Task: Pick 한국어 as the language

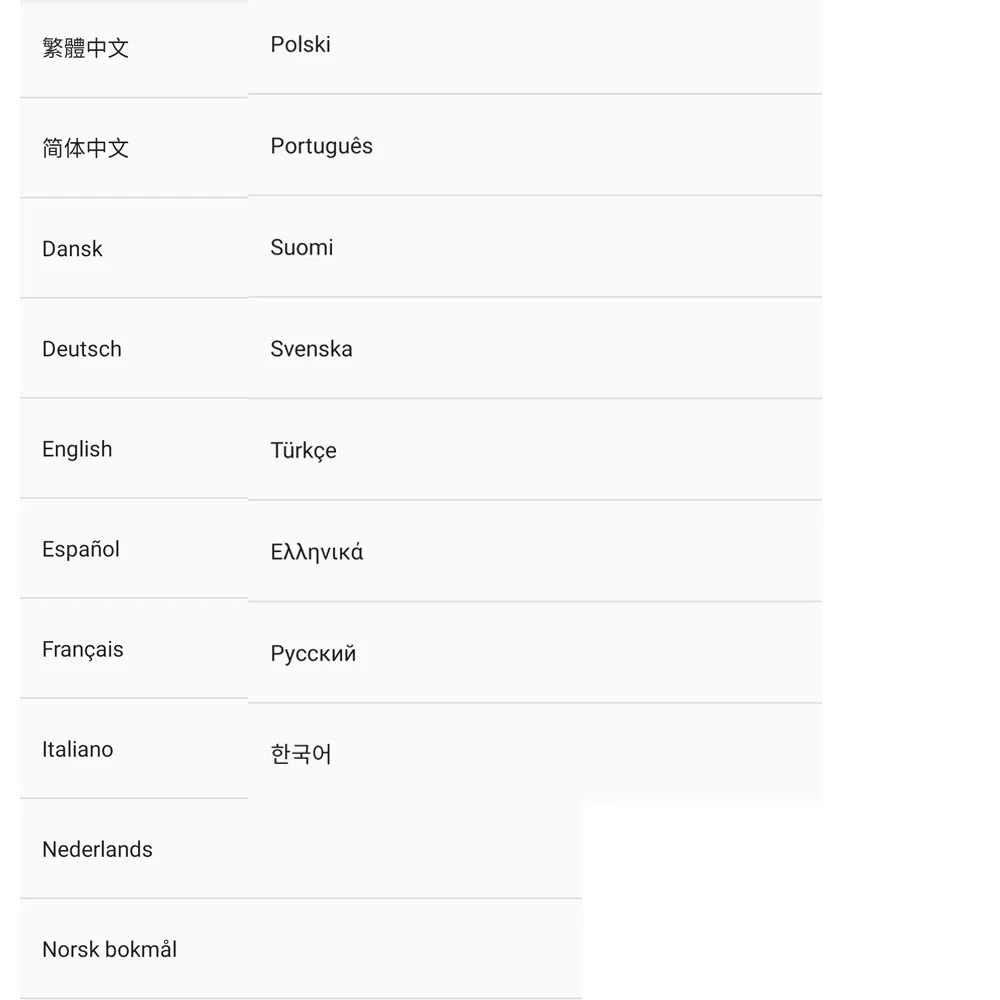Action: click(x=301, y=754)
